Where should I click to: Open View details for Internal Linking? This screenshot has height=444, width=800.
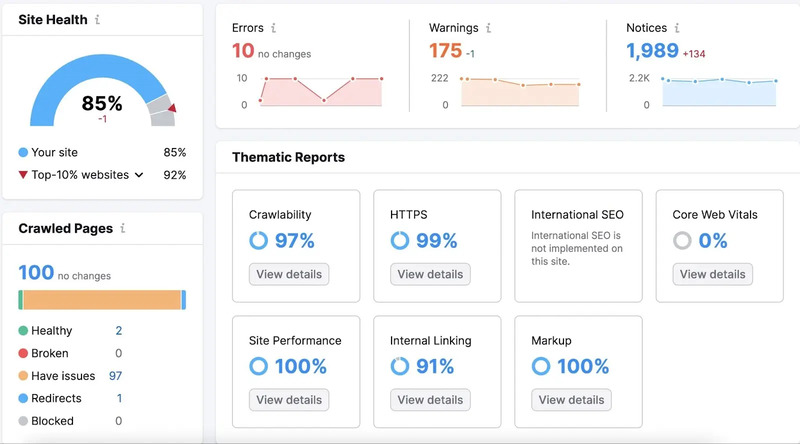pos(430,400)
